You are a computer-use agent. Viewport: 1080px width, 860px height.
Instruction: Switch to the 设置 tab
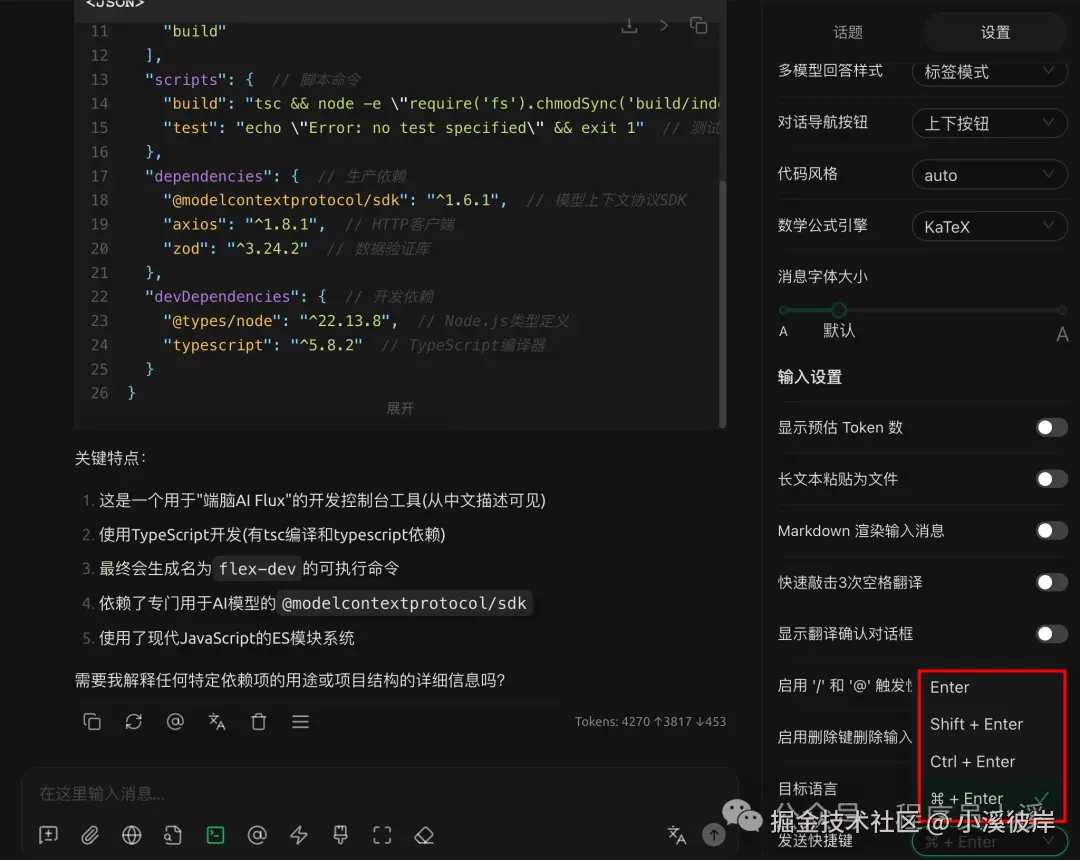click(x=995, y=32)
